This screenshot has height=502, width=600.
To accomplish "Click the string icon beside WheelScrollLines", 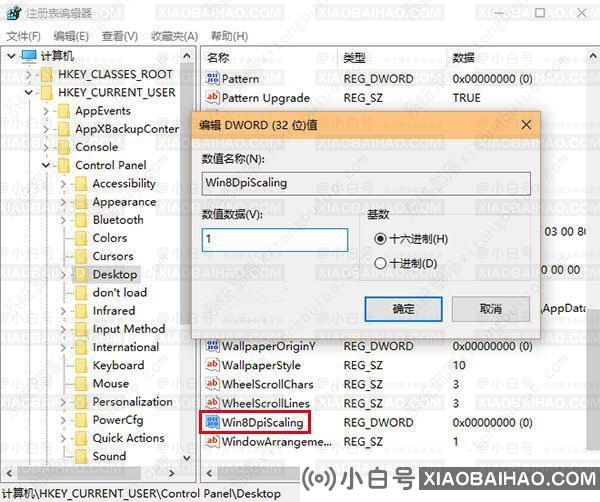I will pos(212,403).
